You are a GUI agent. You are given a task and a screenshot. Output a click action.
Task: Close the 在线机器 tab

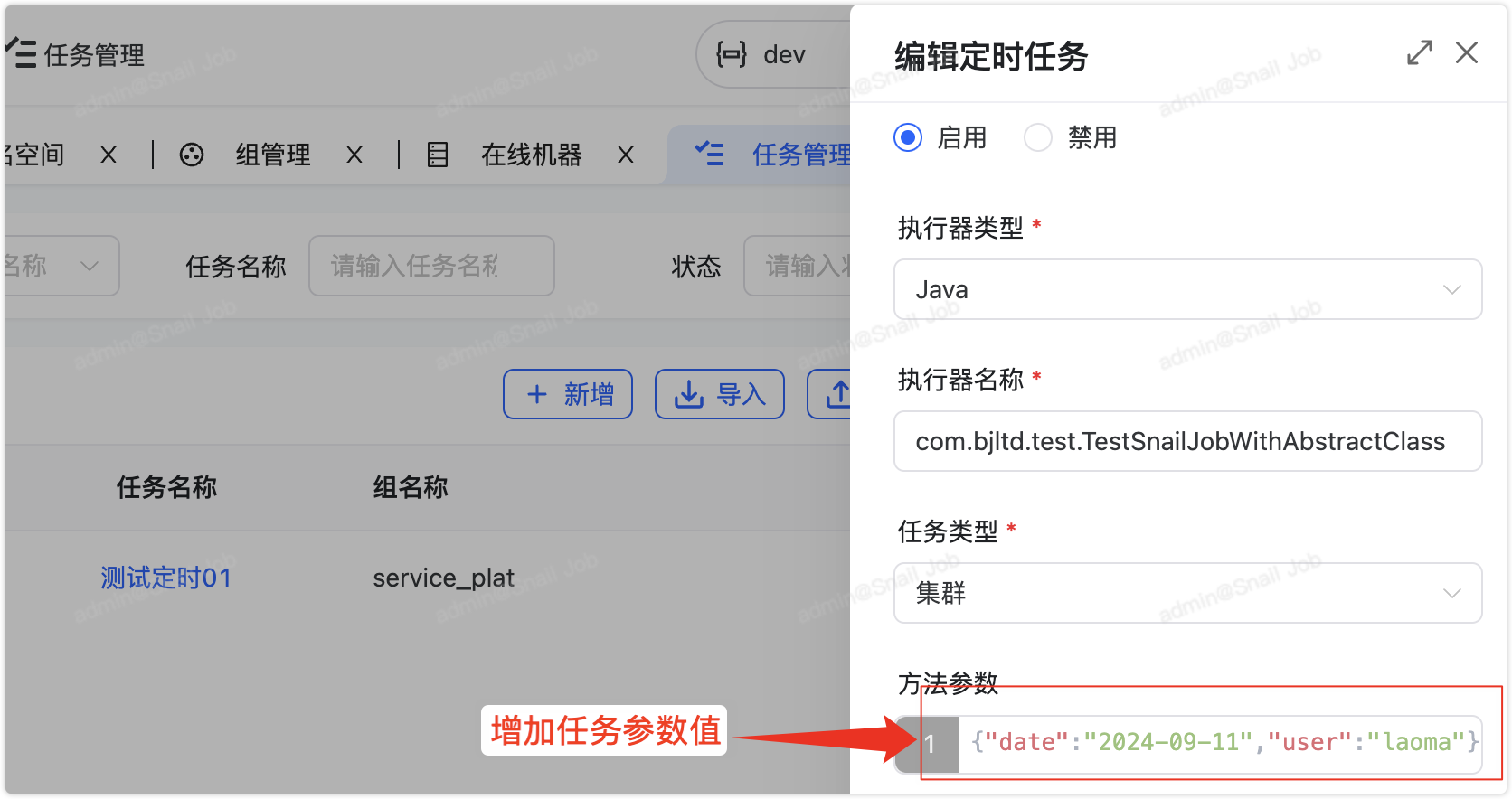(x=625, y=155)
